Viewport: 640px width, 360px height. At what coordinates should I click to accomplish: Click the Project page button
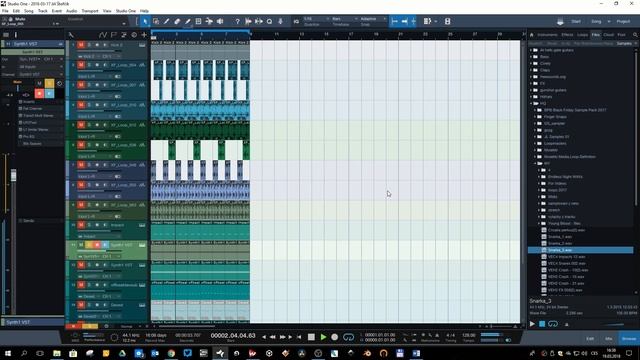click(x=623, y=22)
